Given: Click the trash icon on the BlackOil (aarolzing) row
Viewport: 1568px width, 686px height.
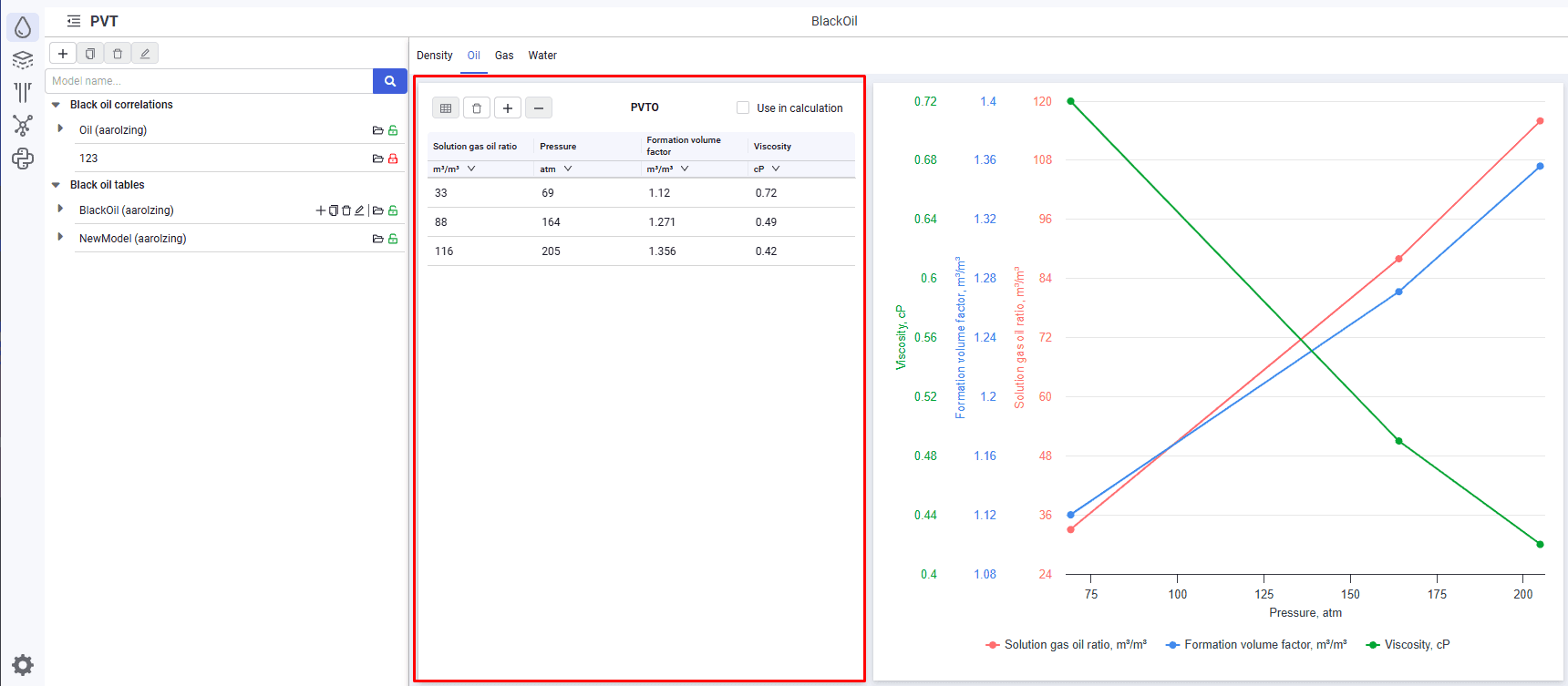Looking at the screenshot, I should coord(346,210).
